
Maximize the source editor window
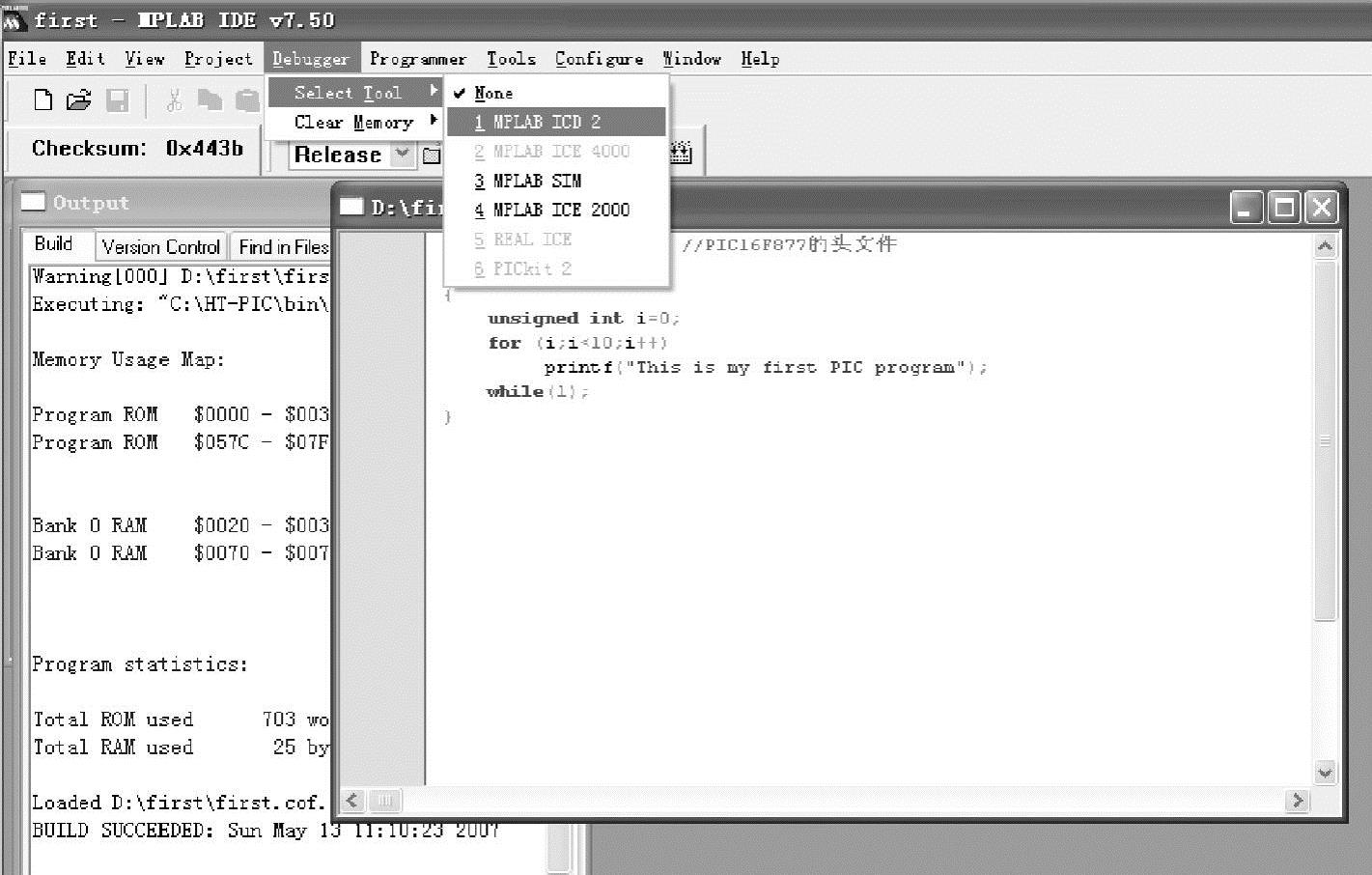[1284, 208]
